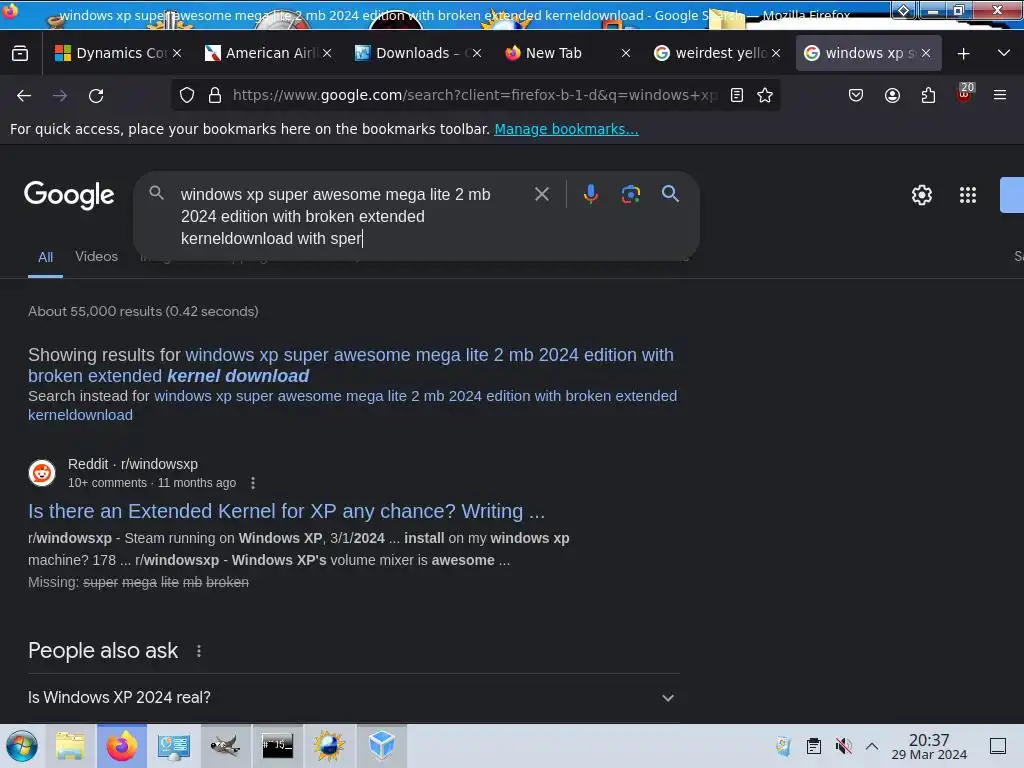The width and height of the screenshot is (1024, 768).
Task: Open the Firefox hamburger application menu
Action: [x=1000, y=95]
